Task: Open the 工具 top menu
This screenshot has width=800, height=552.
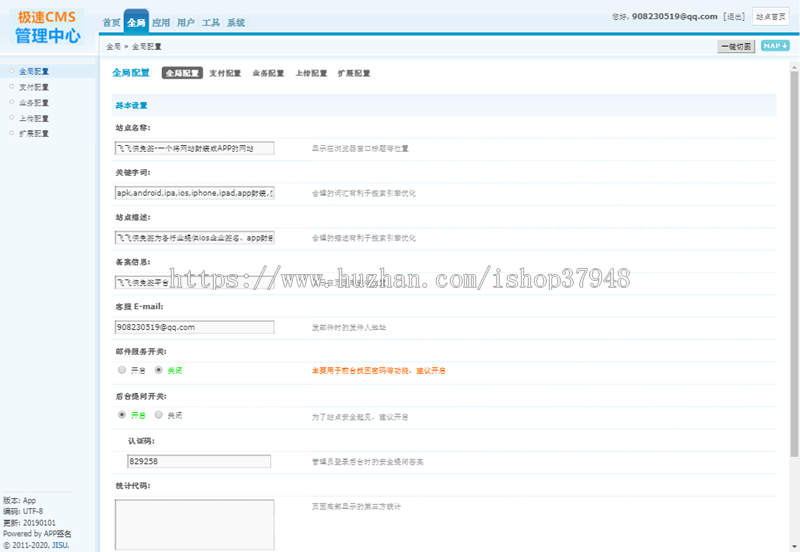Action: click(211, 22)
